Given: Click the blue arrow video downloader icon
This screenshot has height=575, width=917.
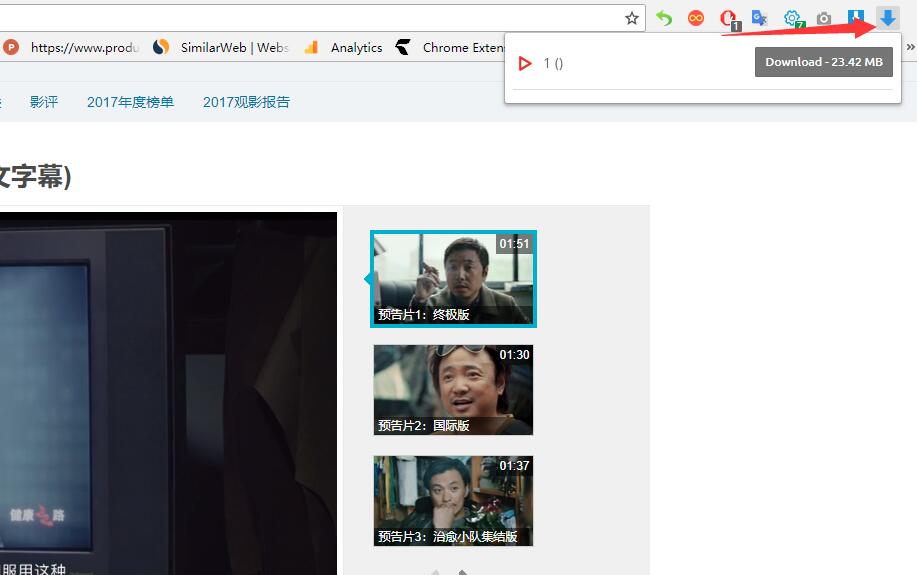Looking at the screenshot, I should pos(887,18).
